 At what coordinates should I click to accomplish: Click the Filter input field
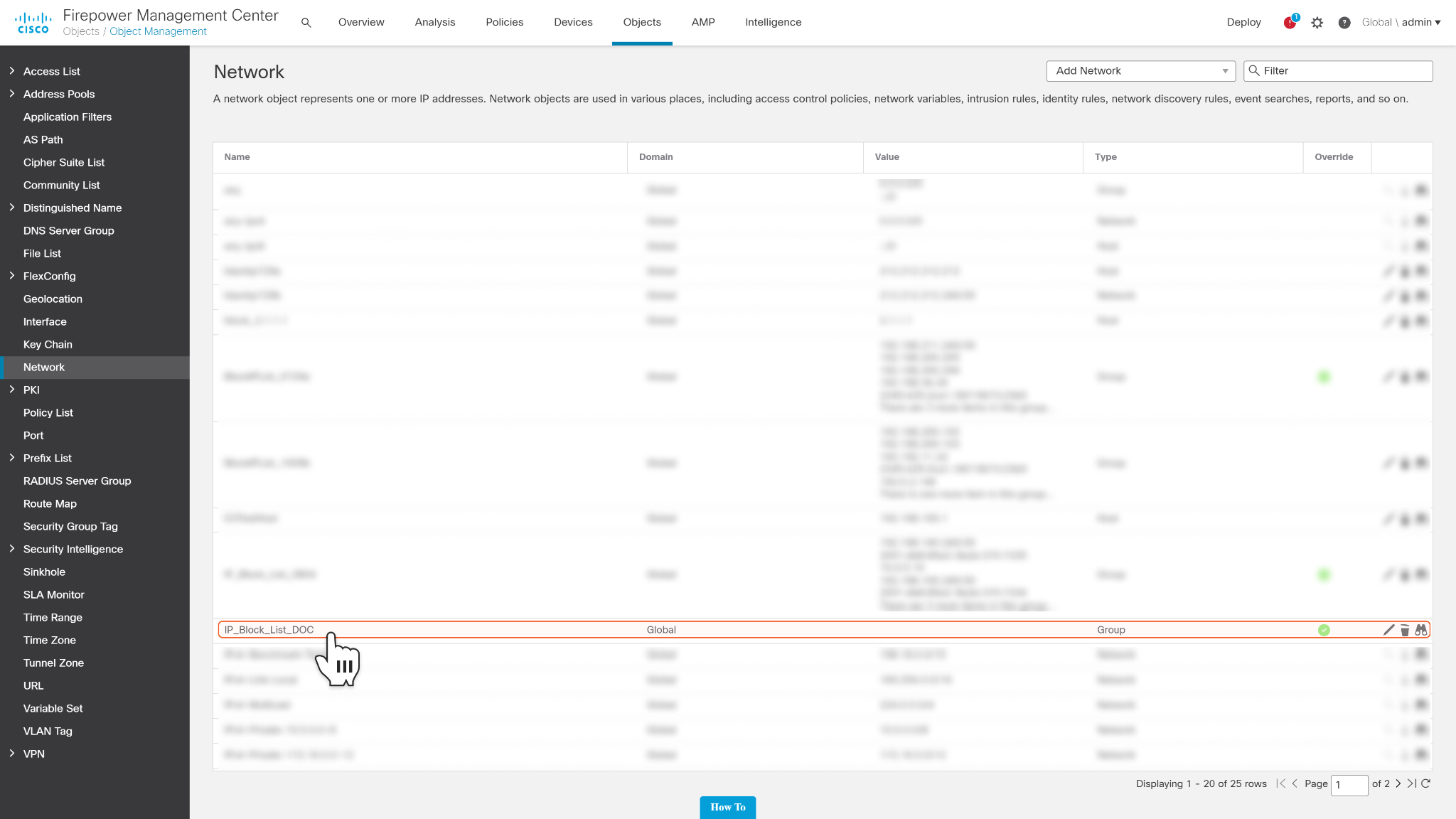coord(1344,71)
